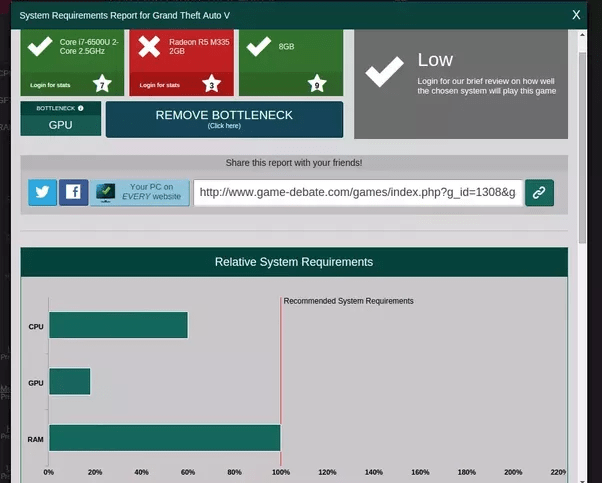Click the scrollbar up arrow
602x483 pixels.
(582, 35)
